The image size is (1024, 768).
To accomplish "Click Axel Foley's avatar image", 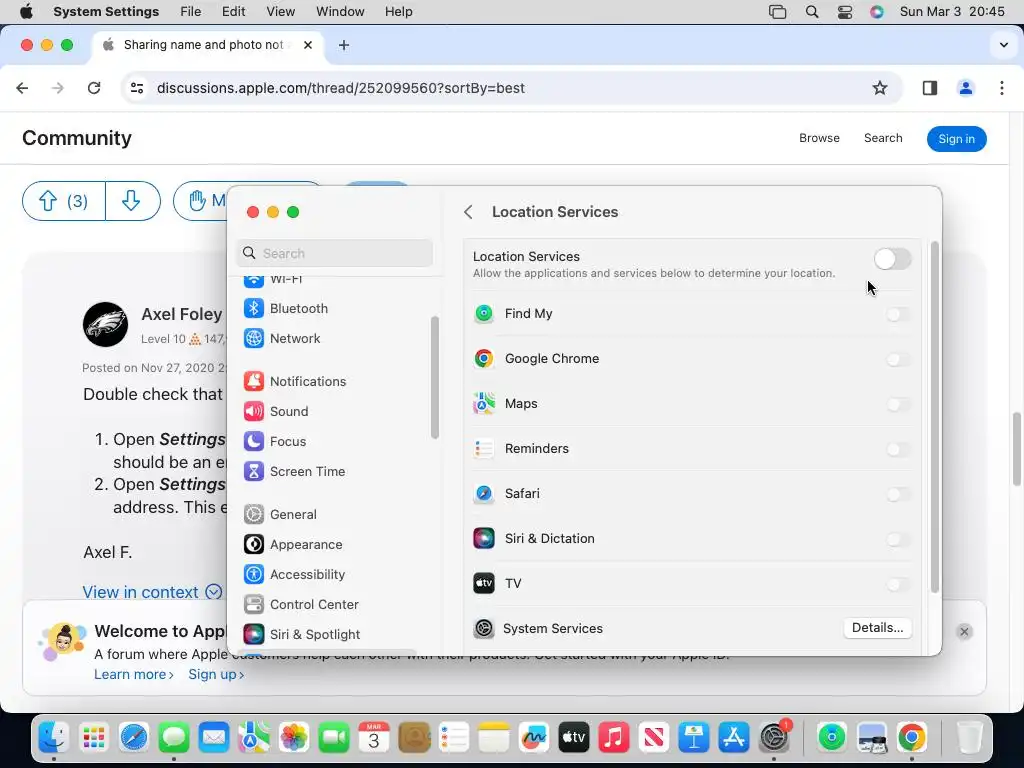I will [105, 324].
